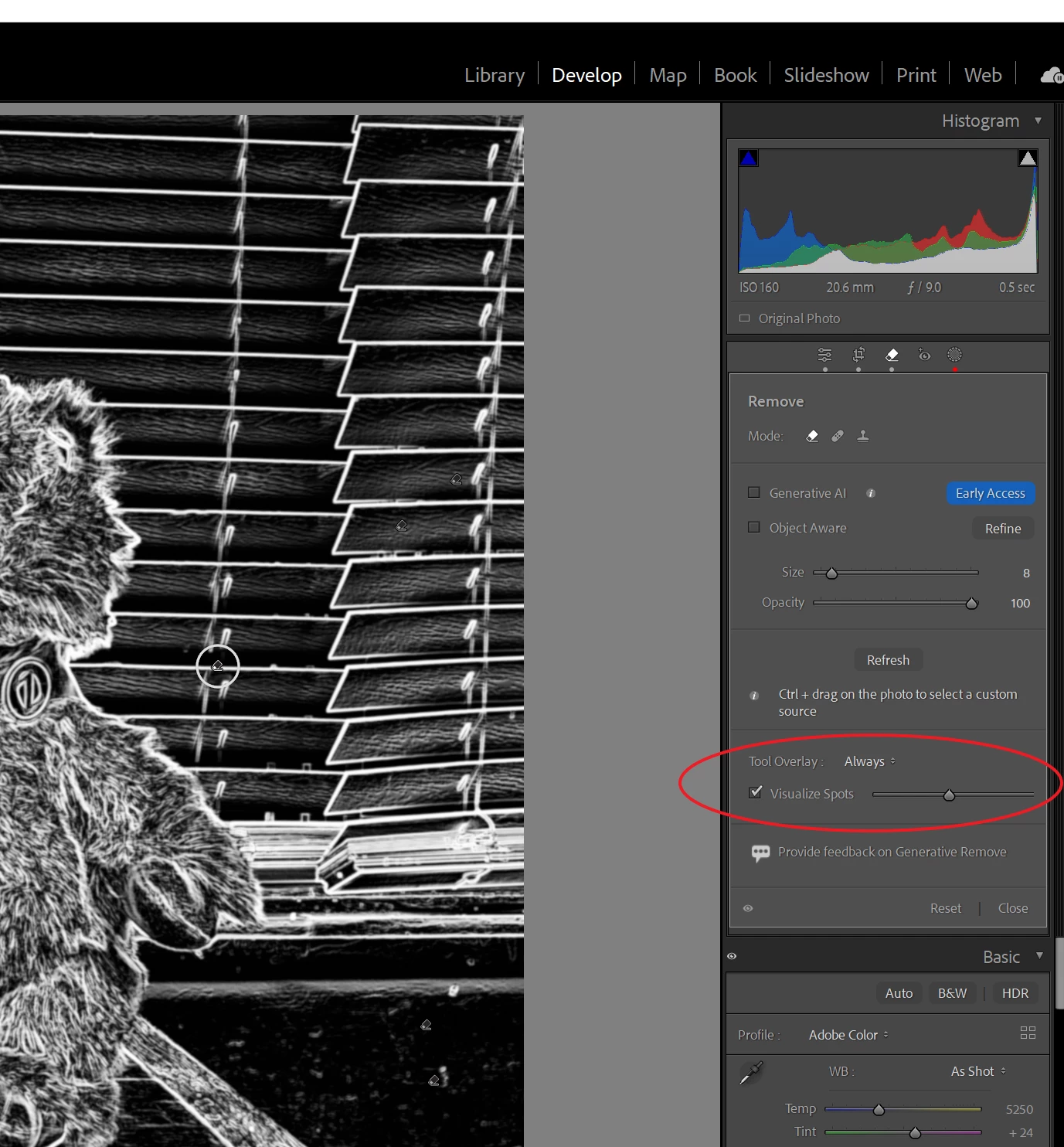Enable the Generative AI checkbox
Image resolution: width=1064 pixels, height=1147 pixels.
tap(754, 492)
